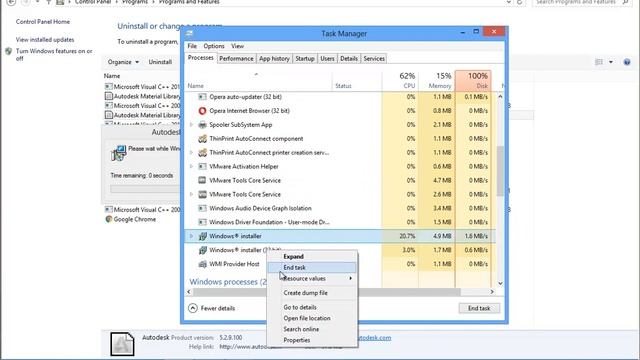Screen dimensions: 640x360
Task: Choose Expand from the context menu
Action: [312, 256]
